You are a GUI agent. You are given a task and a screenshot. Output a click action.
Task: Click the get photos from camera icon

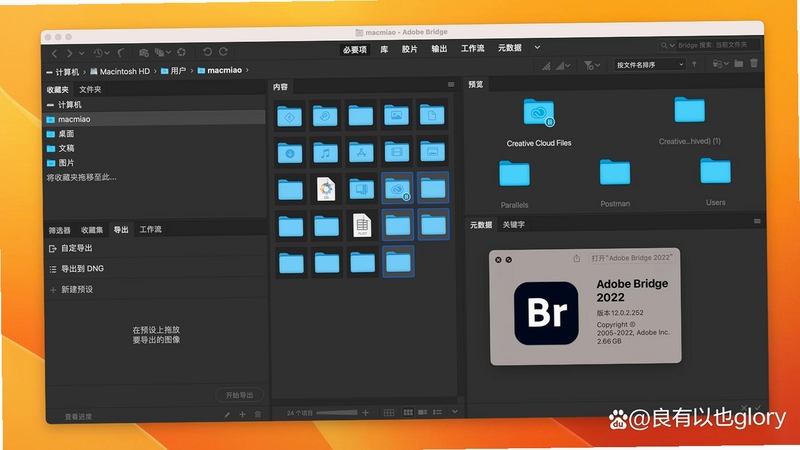[143, 53]
